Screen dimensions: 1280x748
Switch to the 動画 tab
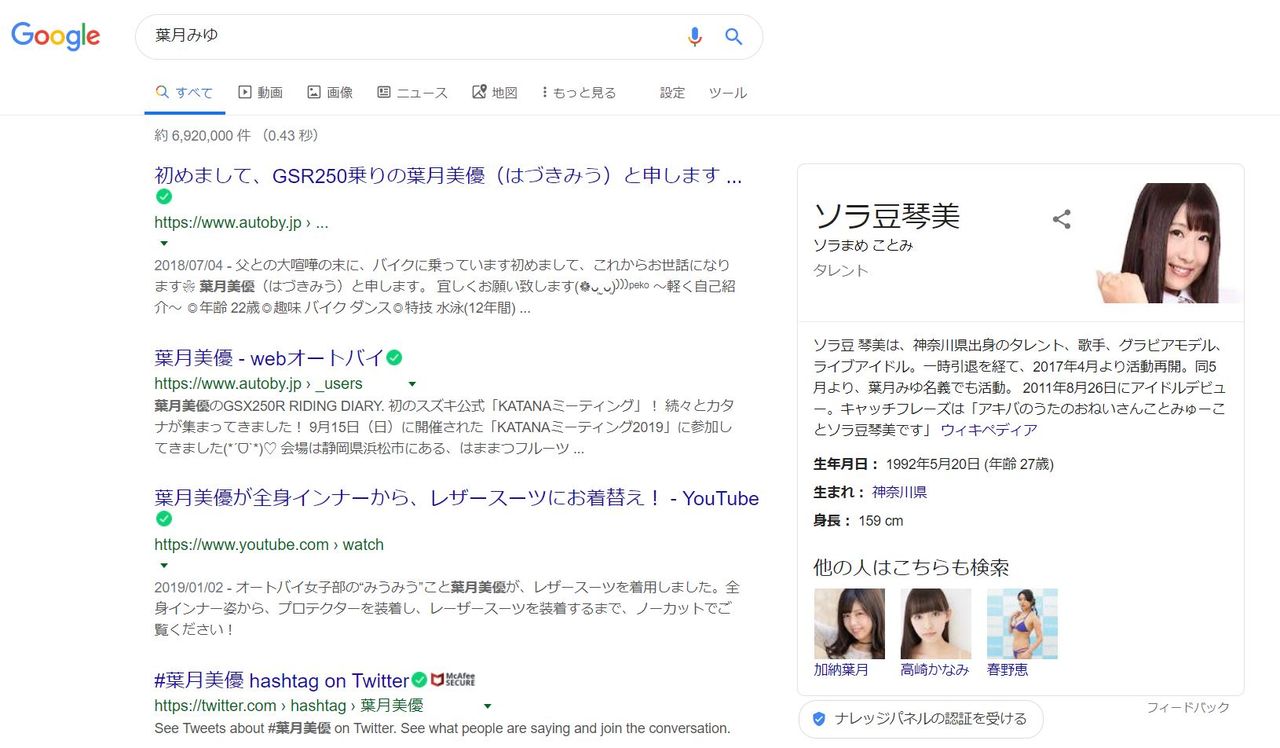tap(260, 93)
